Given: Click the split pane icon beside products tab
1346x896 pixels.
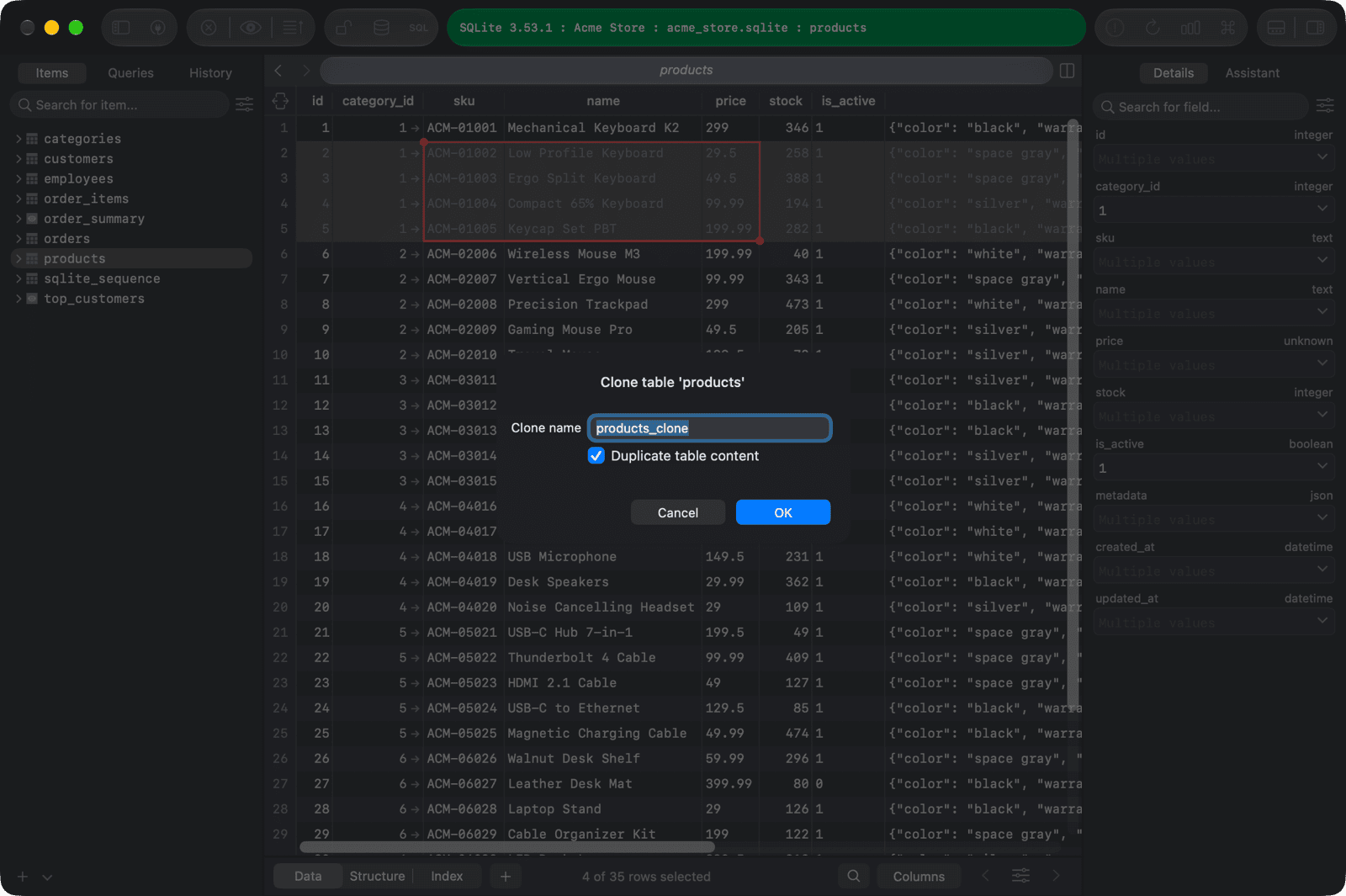Looking at the screenshot, I should (1067, 71).
